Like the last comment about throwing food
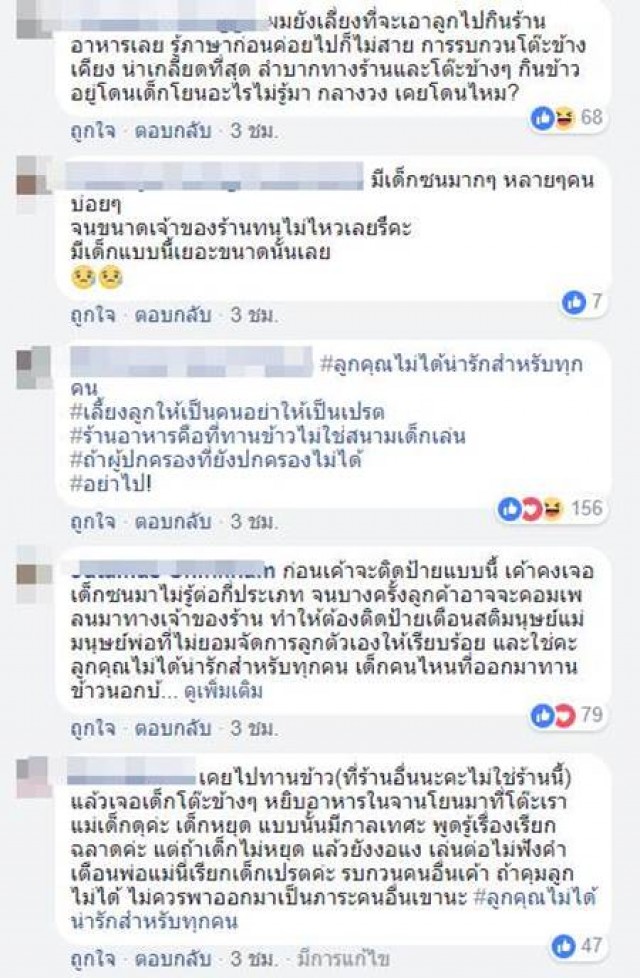 point(93,959)
